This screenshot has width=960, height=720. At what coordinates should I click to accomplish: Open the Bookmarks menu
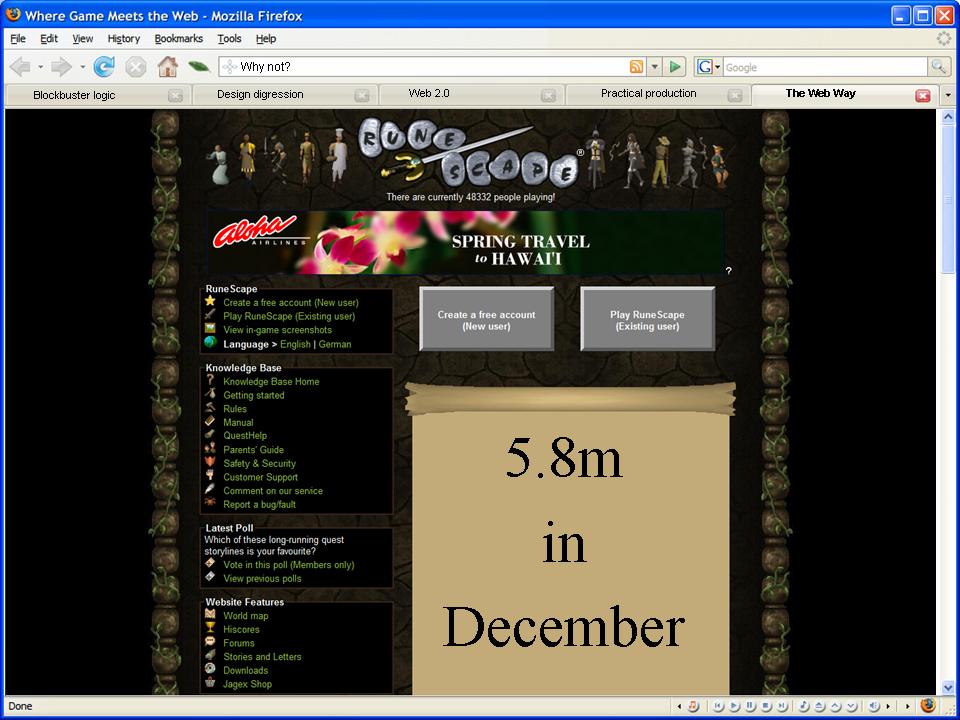[x=179, y=39]
